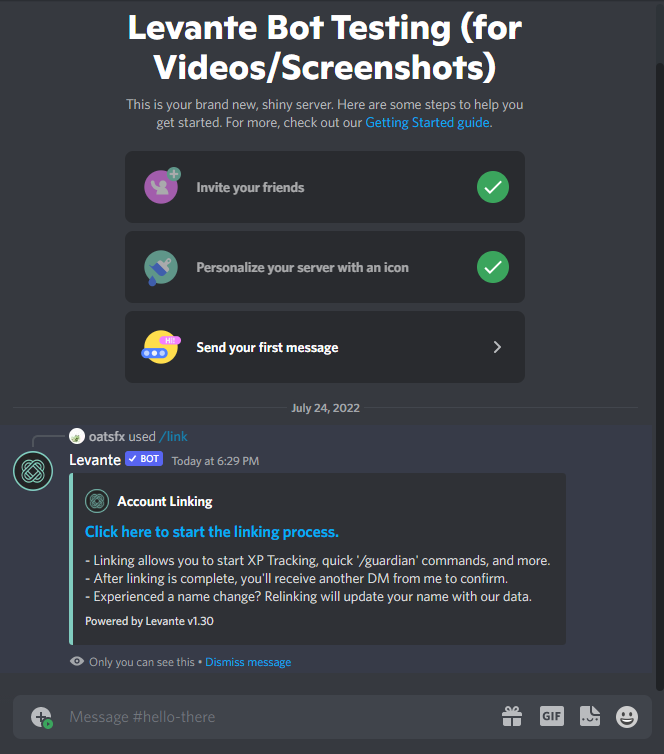Click here to start the linking process link
Image resolution: width=664 pixels, height=754 pixels.
(x=212, y=532)
